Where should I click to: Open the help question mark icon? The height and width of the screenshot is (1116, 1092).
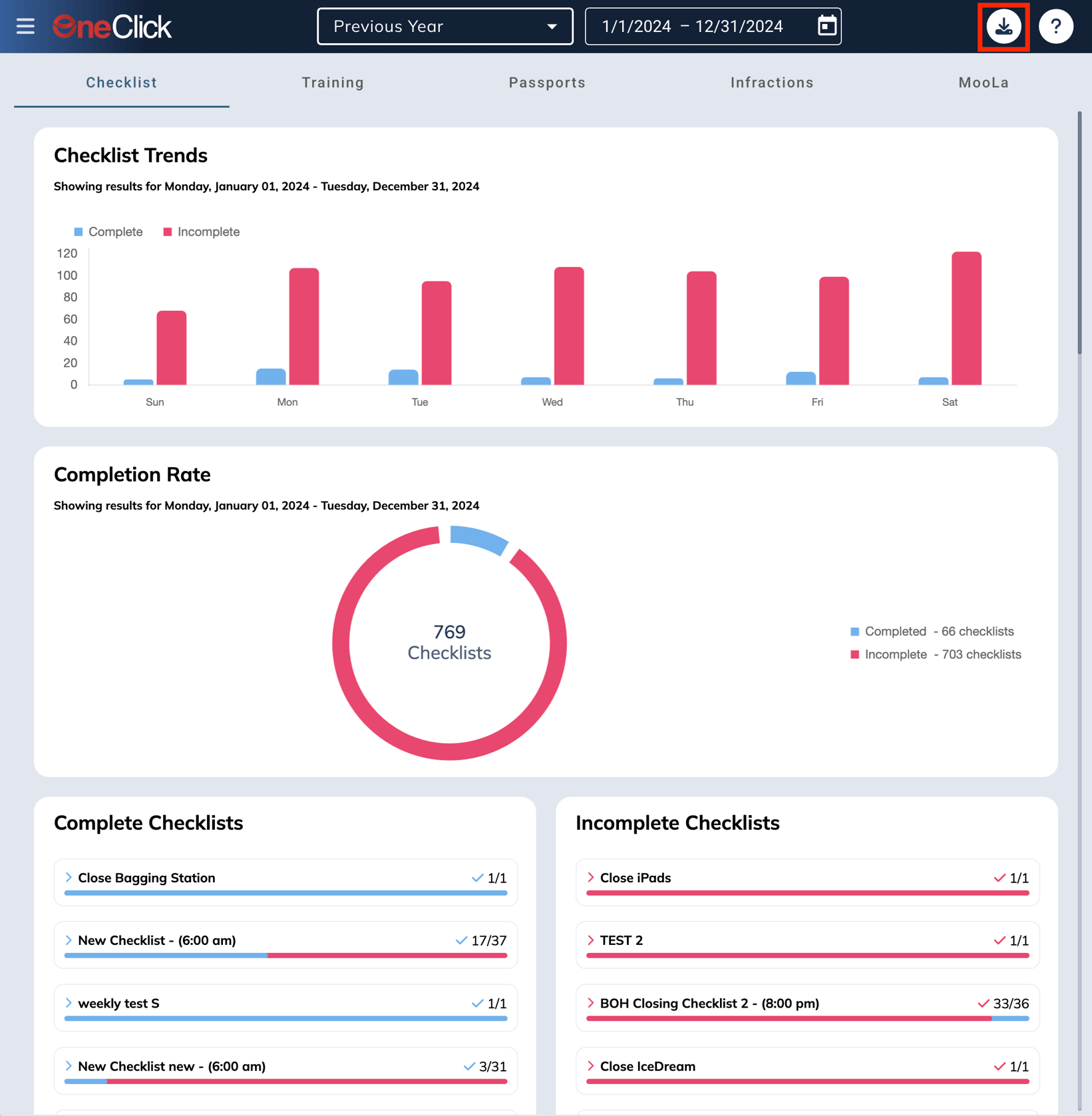pos(1055,27)
